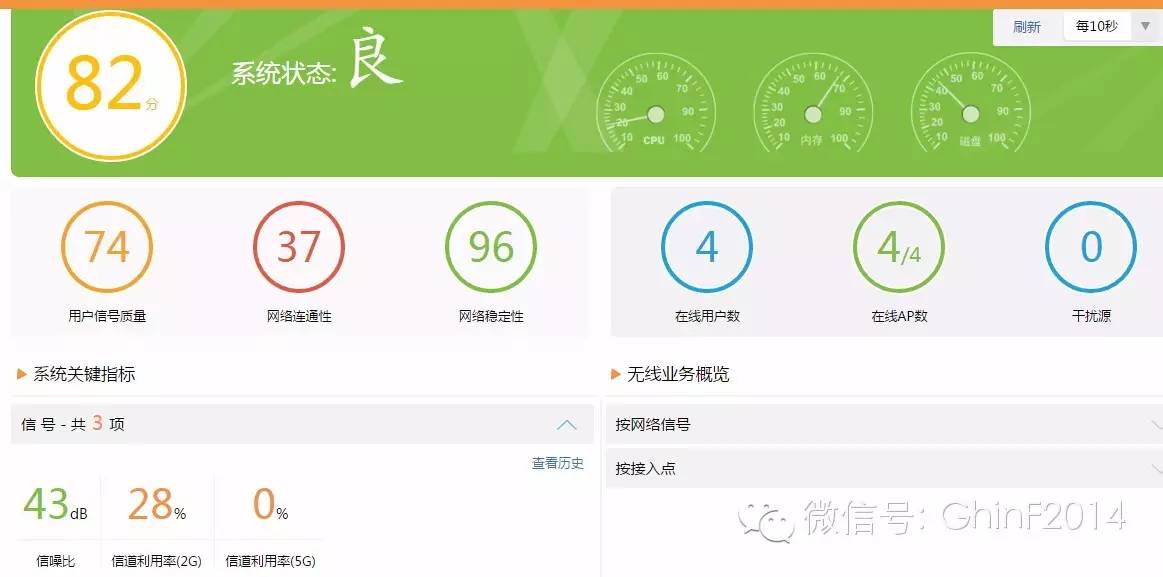Open the 查看历史 link

558,464
